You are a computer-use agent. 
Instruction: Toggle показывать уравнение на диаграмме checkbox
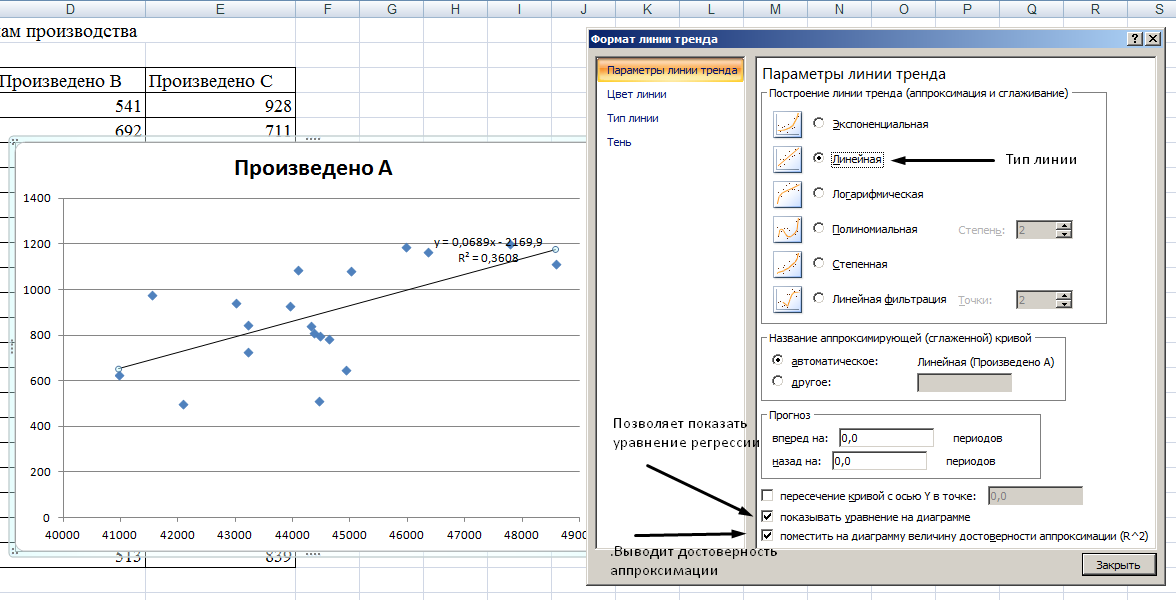[x=767, y=516]
